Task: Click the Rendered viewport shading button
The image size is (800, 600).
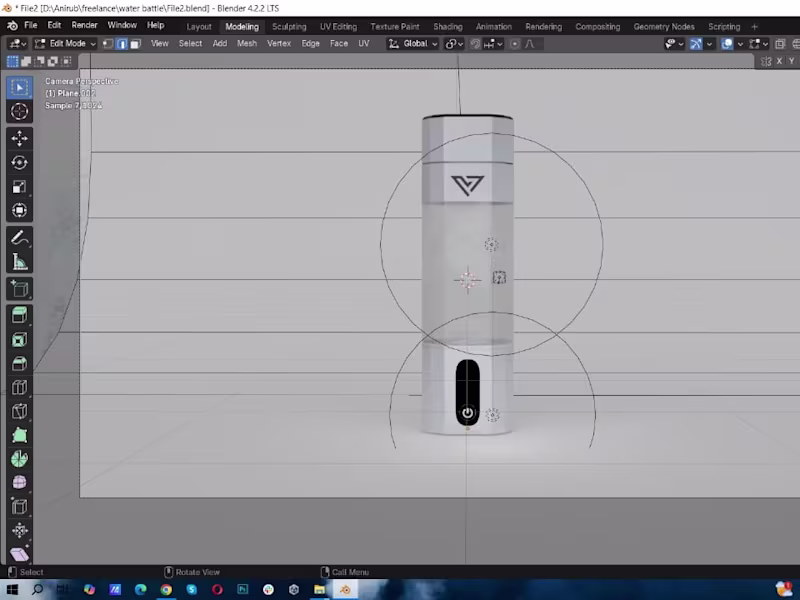Action: tap(795, 43)
